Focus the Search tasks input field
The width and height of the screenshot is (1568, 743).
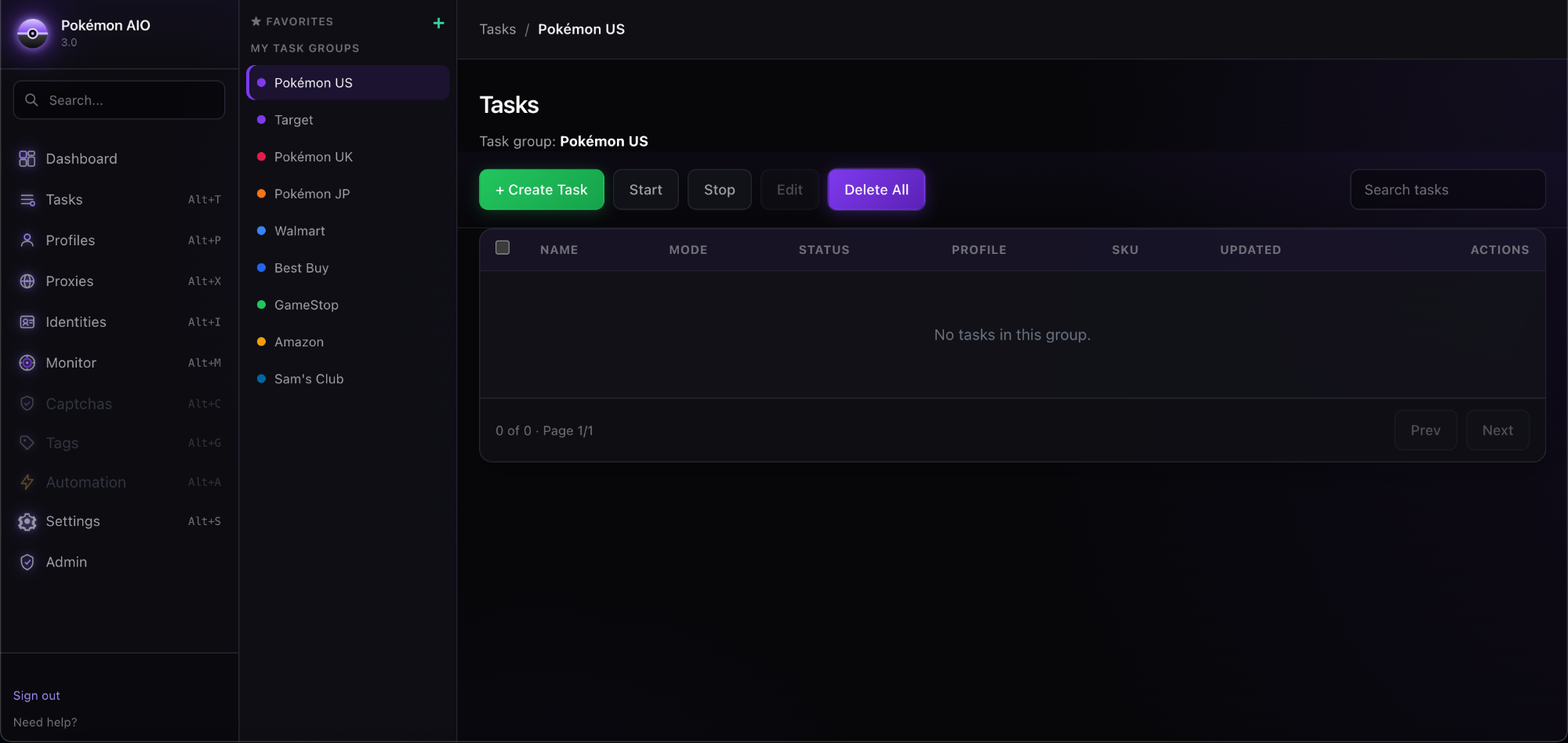pyautogui.click(x=1448, y=190)
